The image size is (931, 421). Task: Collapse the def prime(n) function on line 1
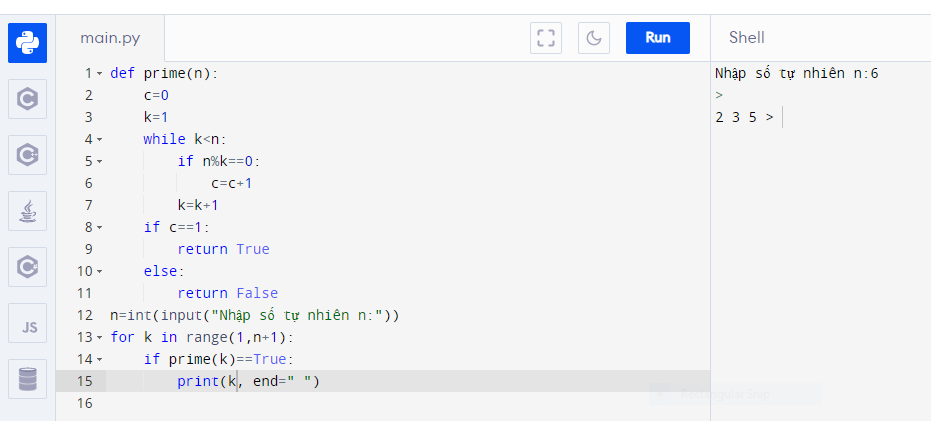click(100, 74)
